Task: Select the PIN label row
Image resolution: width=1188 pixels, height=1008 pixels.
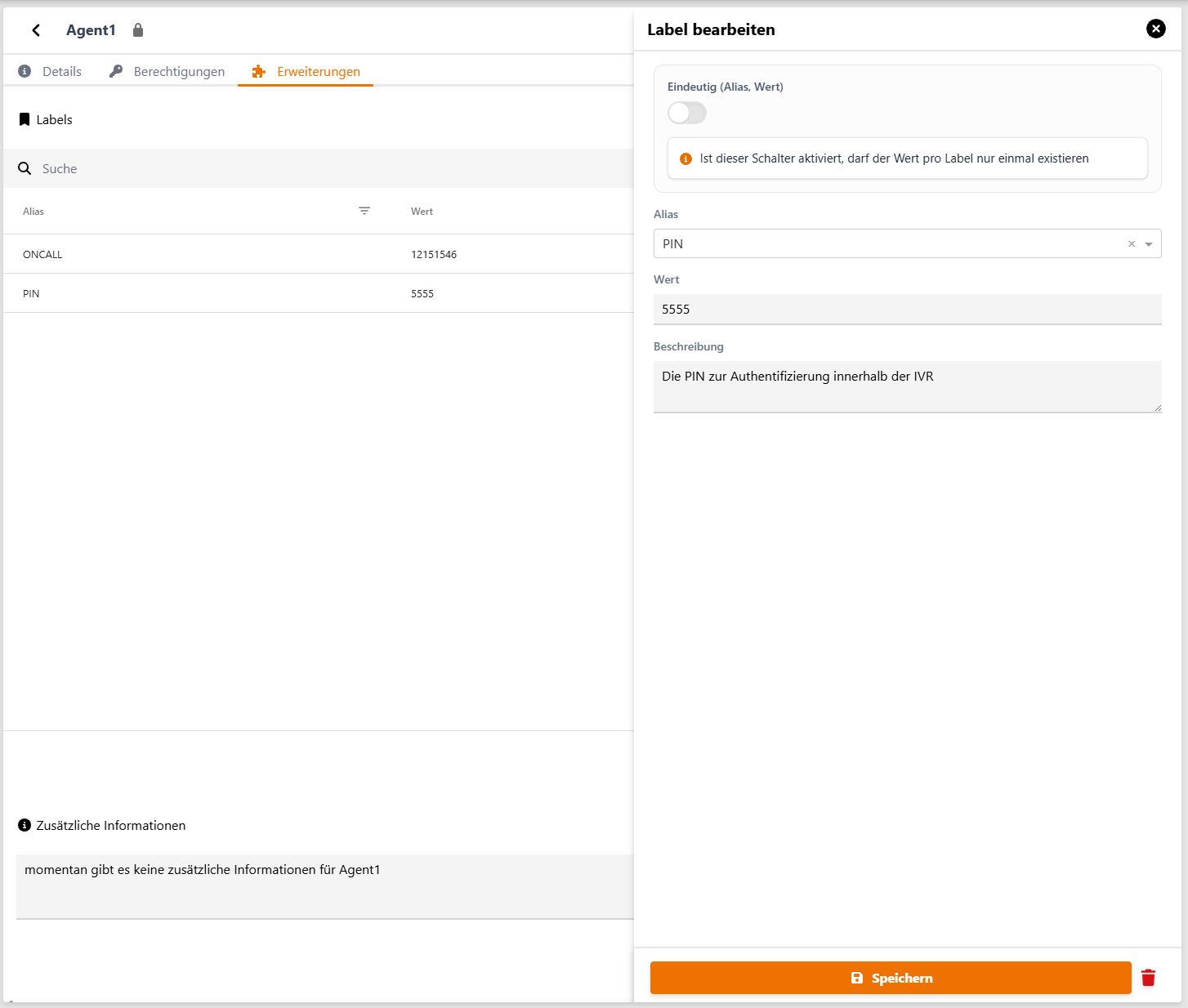Action: pyautogui.click(x=319, y=293)
